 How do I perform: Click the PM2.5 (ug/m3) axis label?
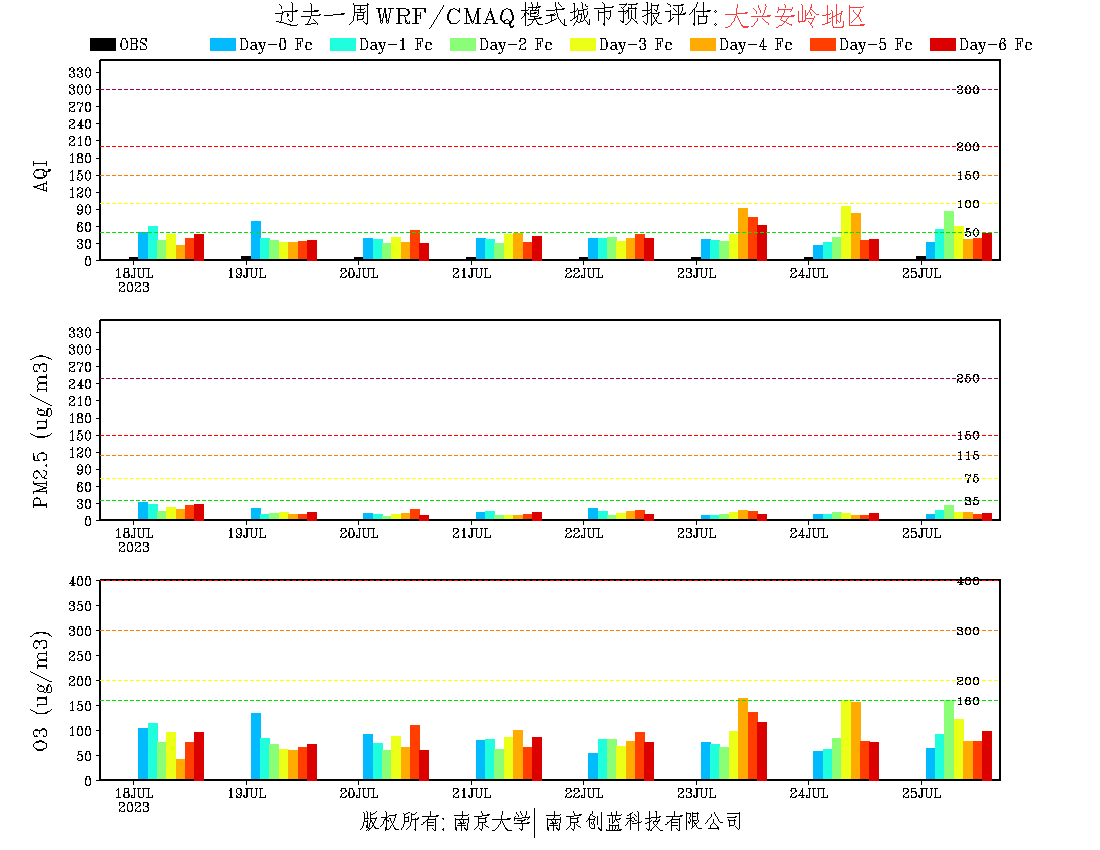(x=42, y=430)
